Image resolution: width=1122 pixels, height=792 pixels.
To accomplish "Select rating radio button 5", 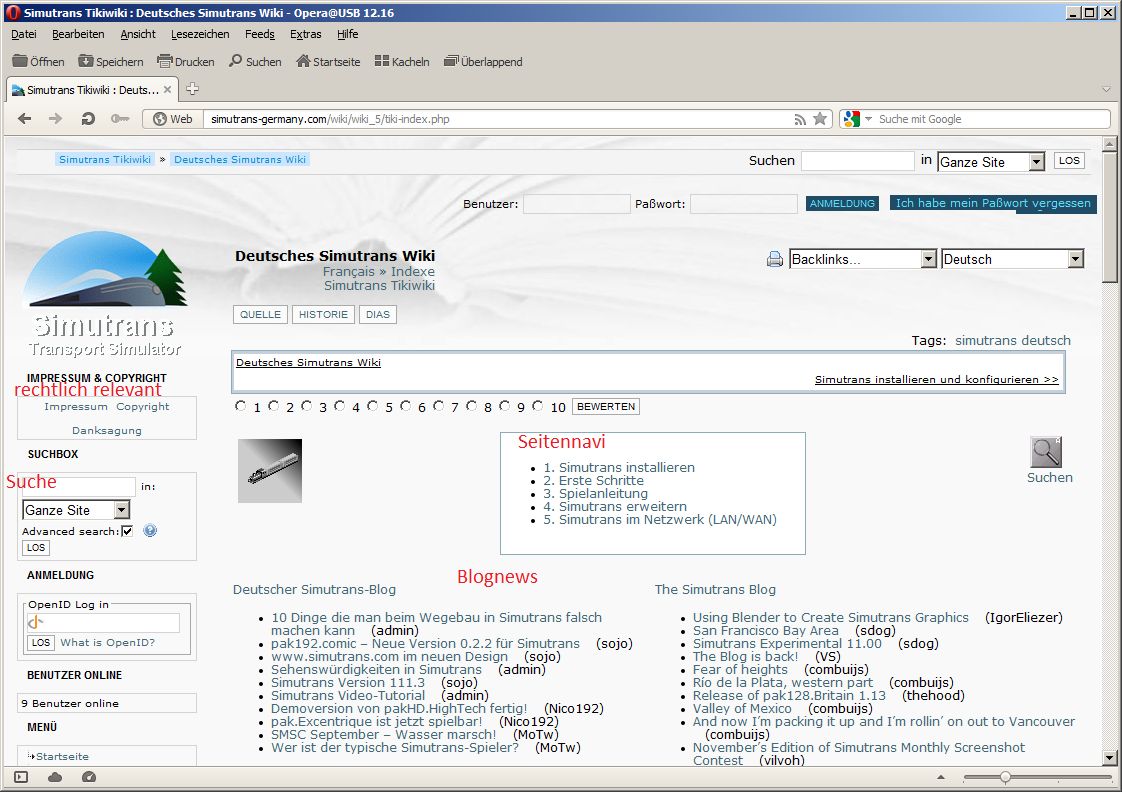I will [373, 406].
